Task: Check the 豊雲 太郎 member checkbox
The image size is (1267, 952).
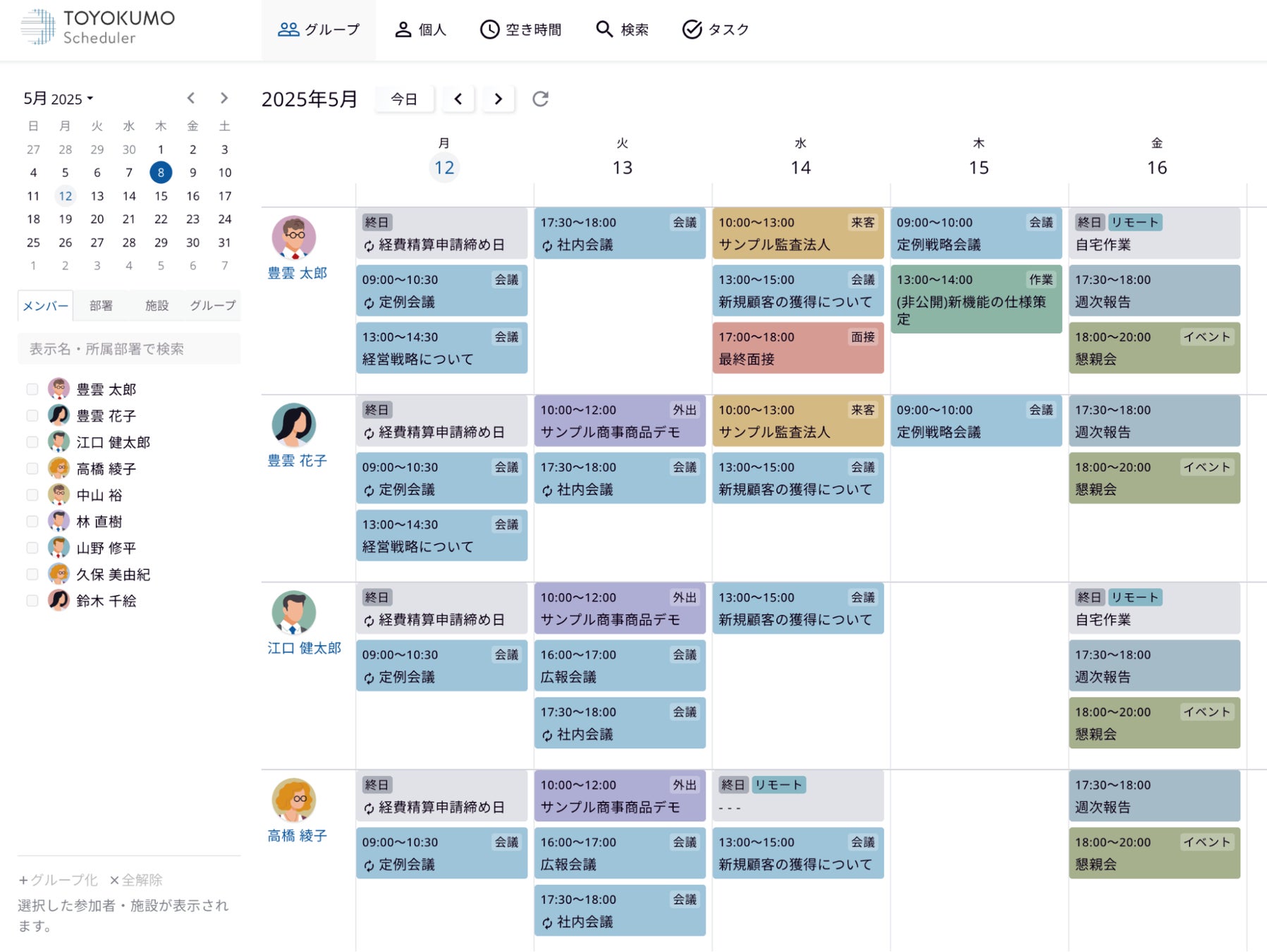Action: [32, 389]
